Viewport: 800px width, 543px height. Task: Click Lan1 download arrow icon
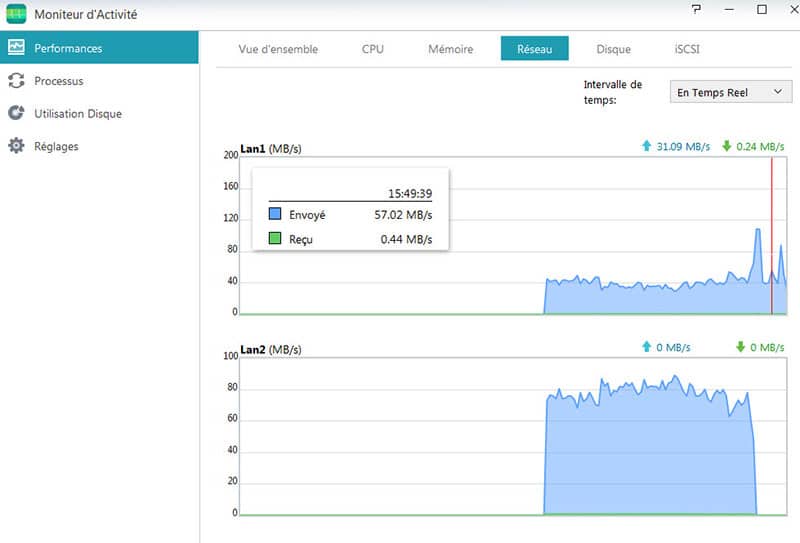(x=727, y=146)
